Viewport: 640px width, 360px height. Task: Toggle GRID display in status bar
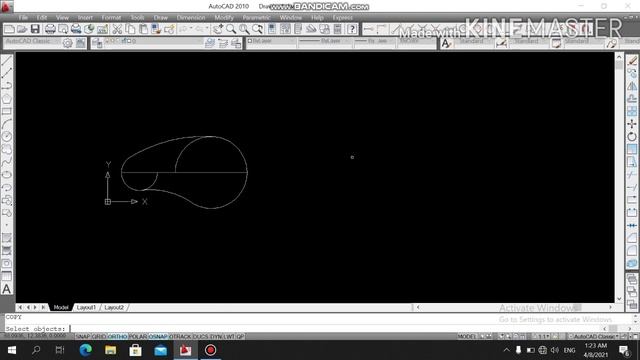99,337
